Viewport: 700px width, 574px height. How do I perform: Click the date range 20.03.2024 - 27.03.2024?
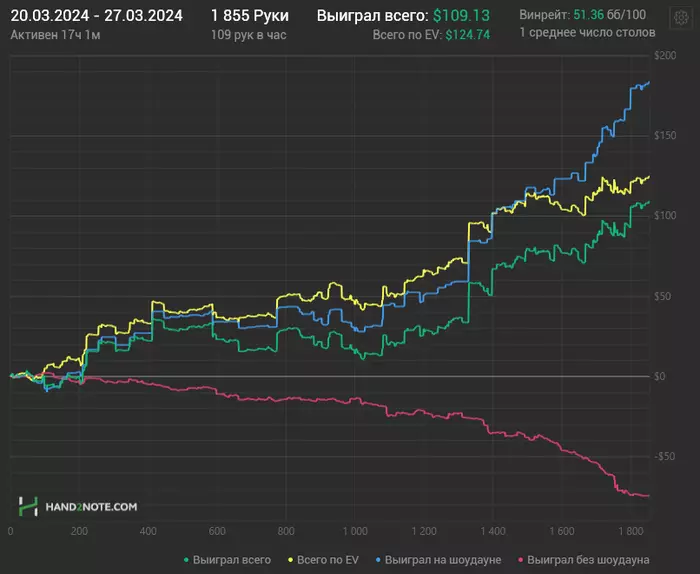coord(96,16)
